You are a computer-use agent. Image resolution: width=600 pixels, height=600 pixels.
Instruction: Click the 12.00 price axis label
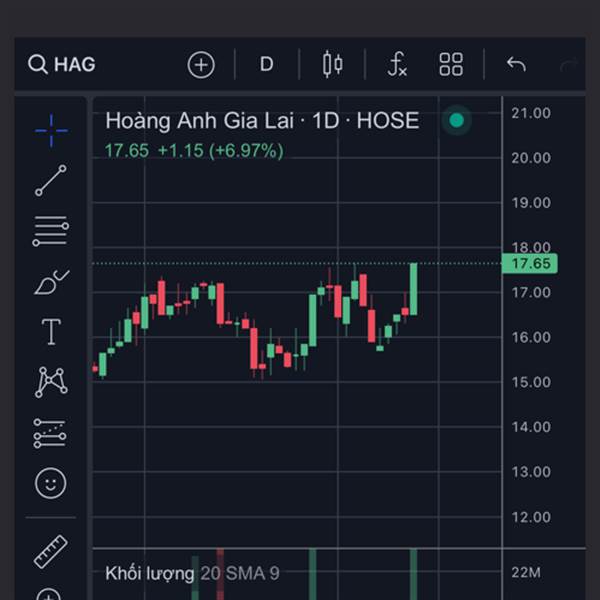[531, 517]
